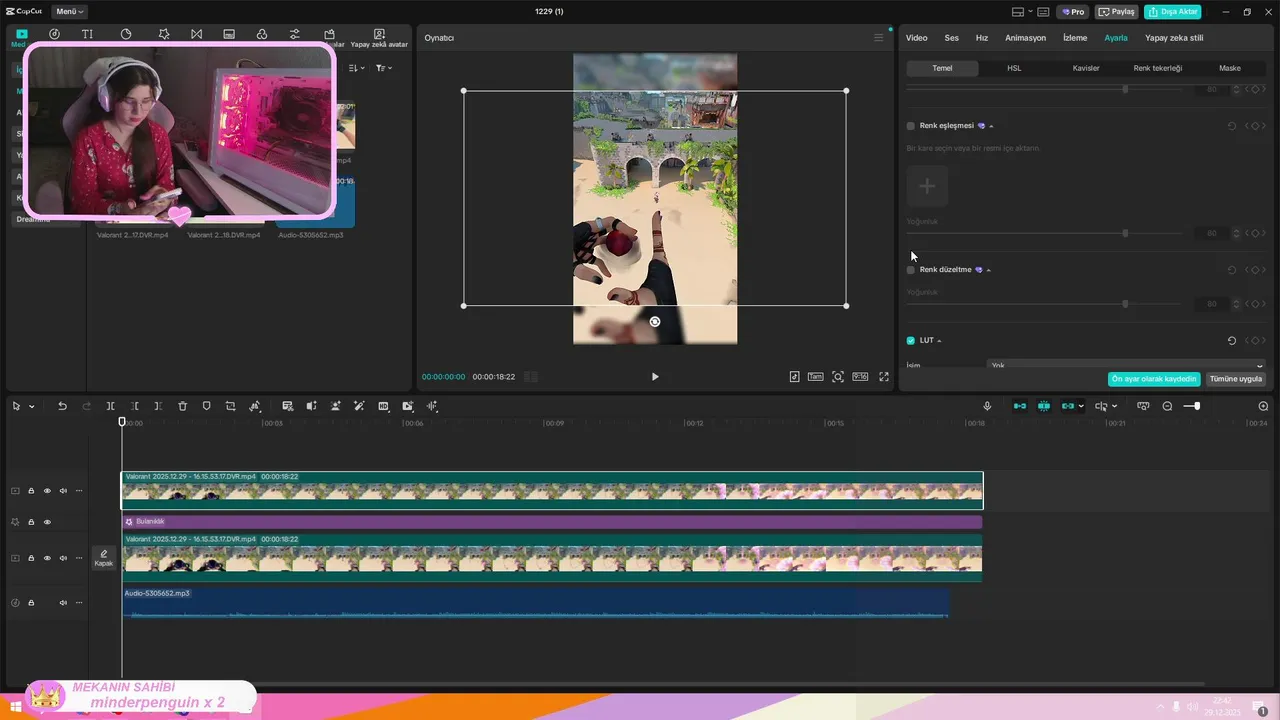Open the Renk tekerleği sub-tab
Screen dimensions: 1280x720
1158,68
